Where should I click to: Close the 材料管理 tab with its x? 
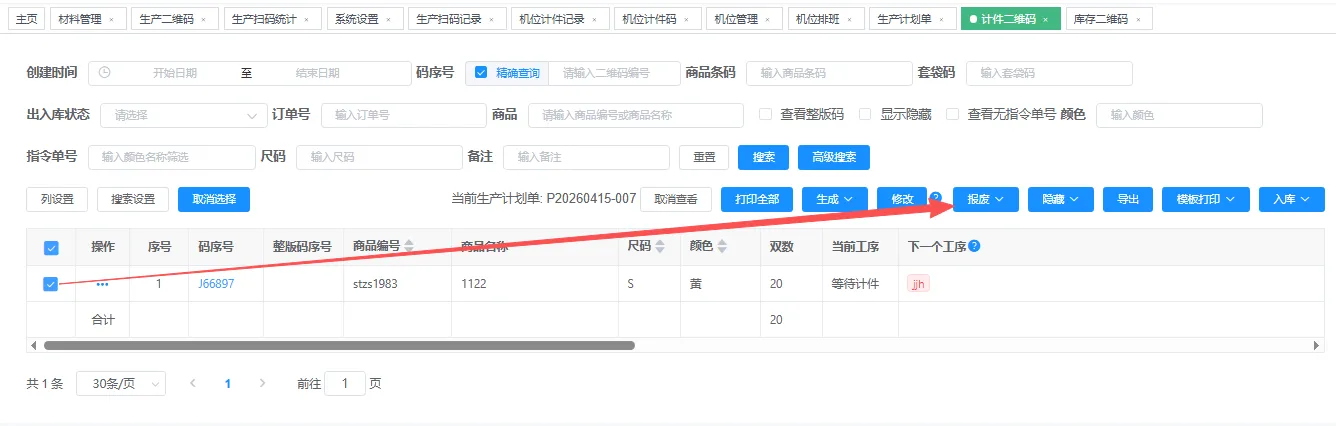111,19
